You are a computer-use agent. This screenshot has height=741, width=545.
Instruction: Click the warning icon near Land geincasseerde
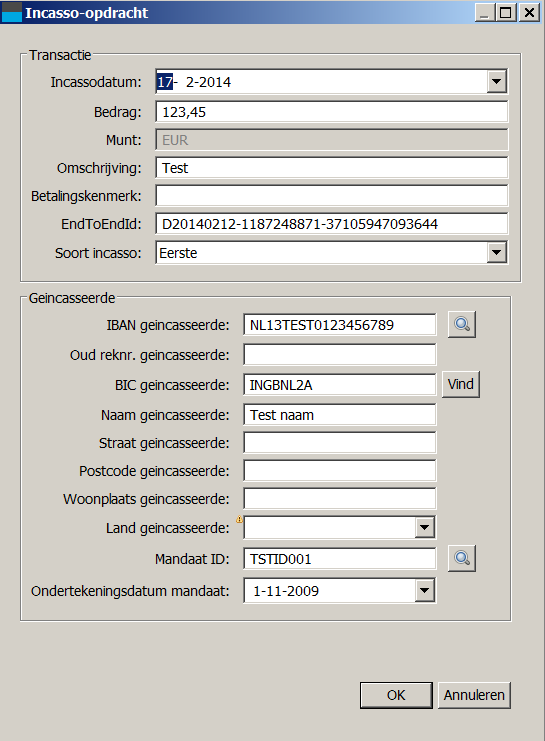click(x=239, y=519)
